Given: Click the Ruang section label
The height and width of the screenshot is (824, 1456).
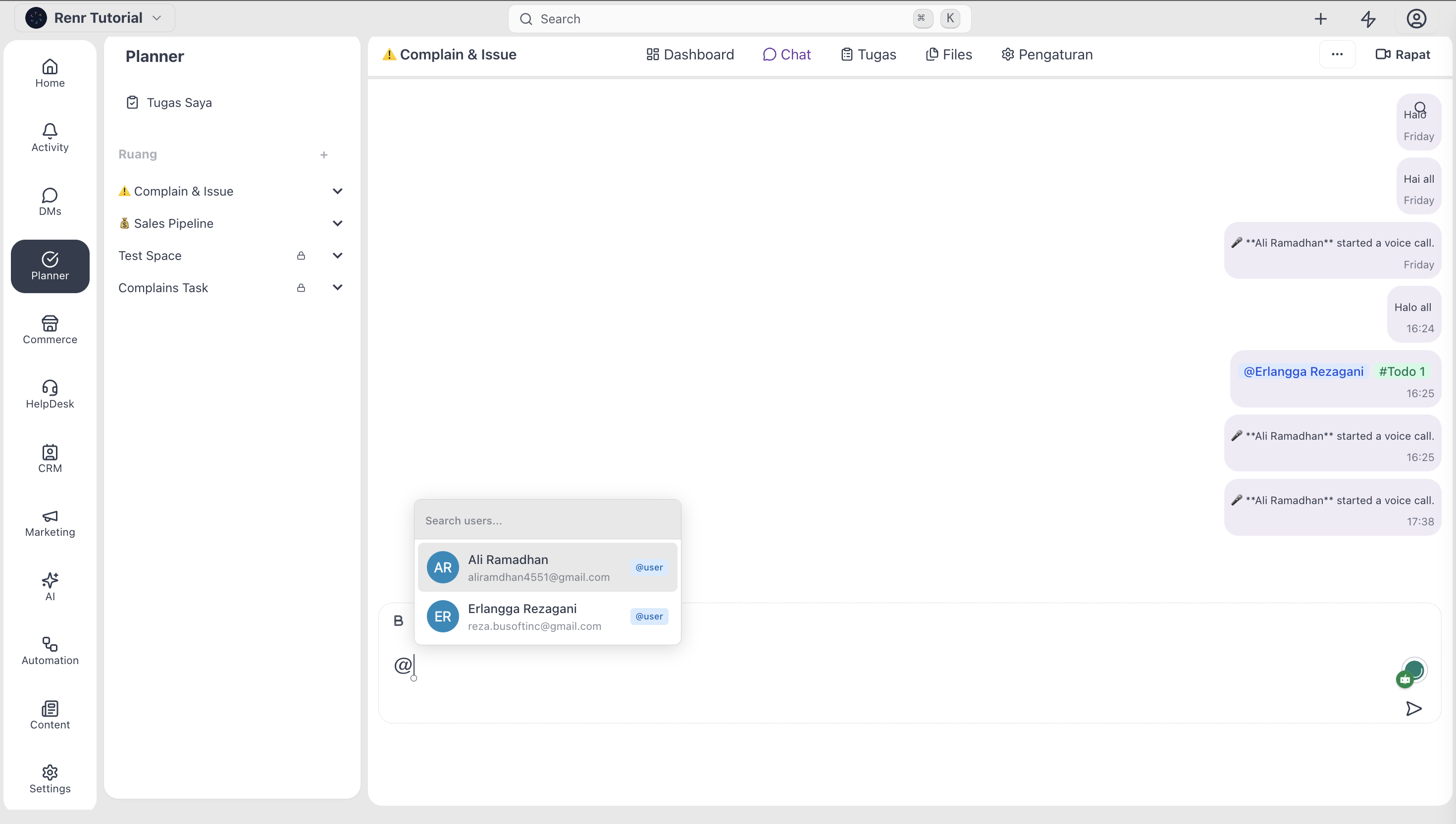Looking at the screenshot, I should tap(138, 154).
